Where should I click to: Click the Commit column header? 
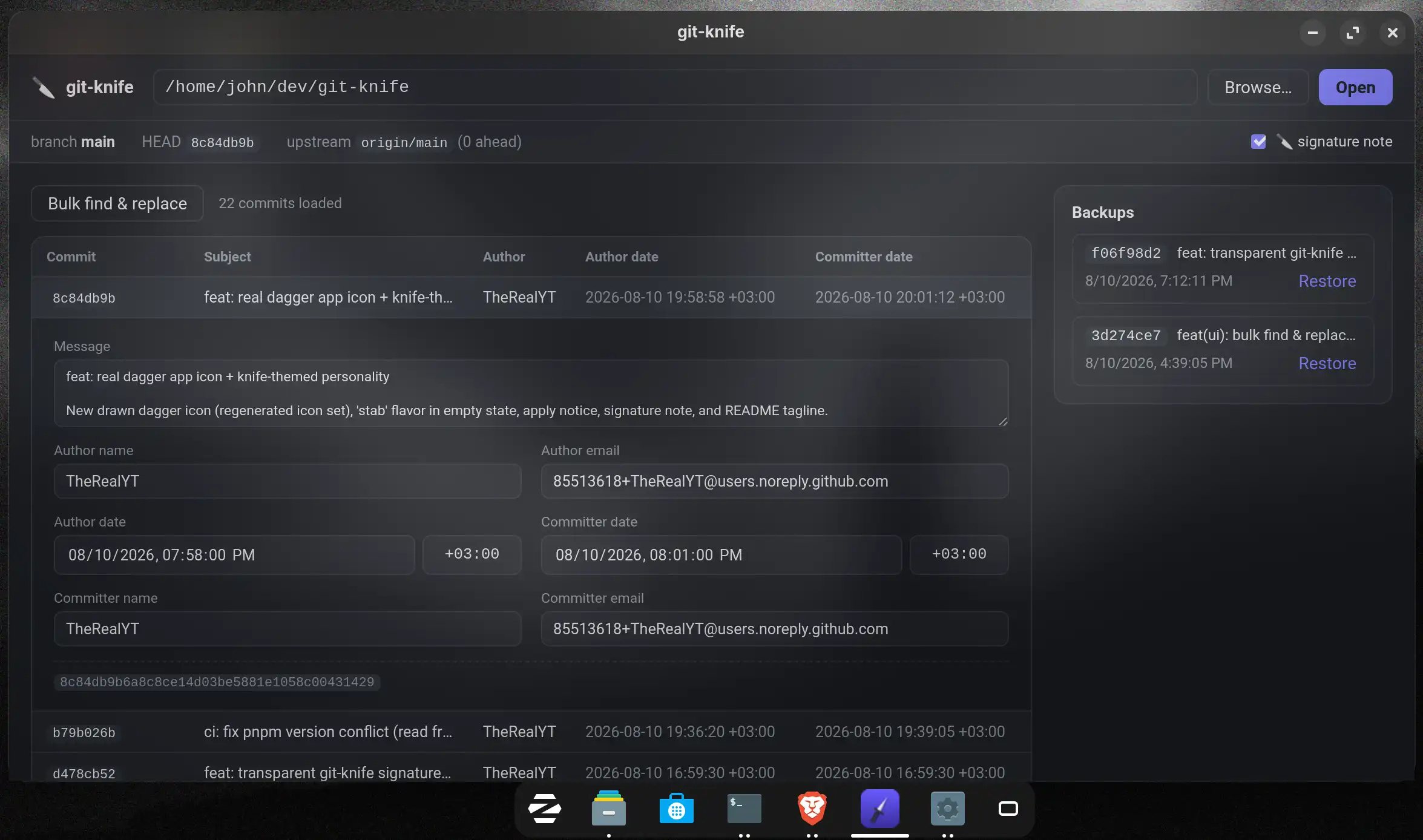coord(71,257)
